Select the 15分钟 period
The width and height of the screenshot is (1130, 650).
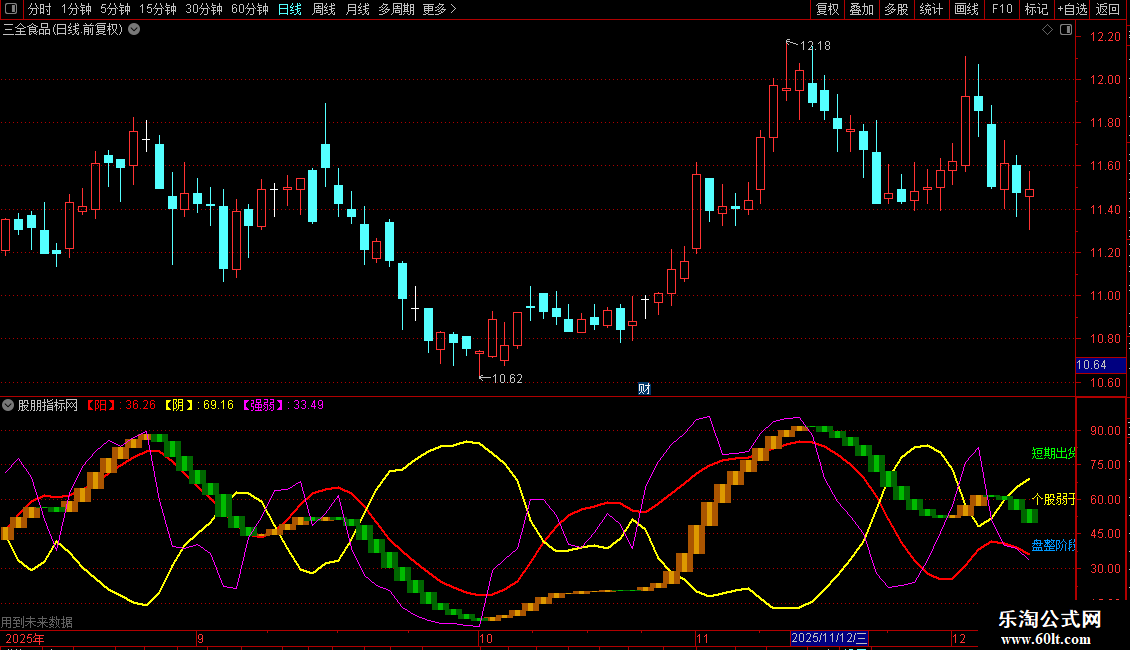coord(158,9)
